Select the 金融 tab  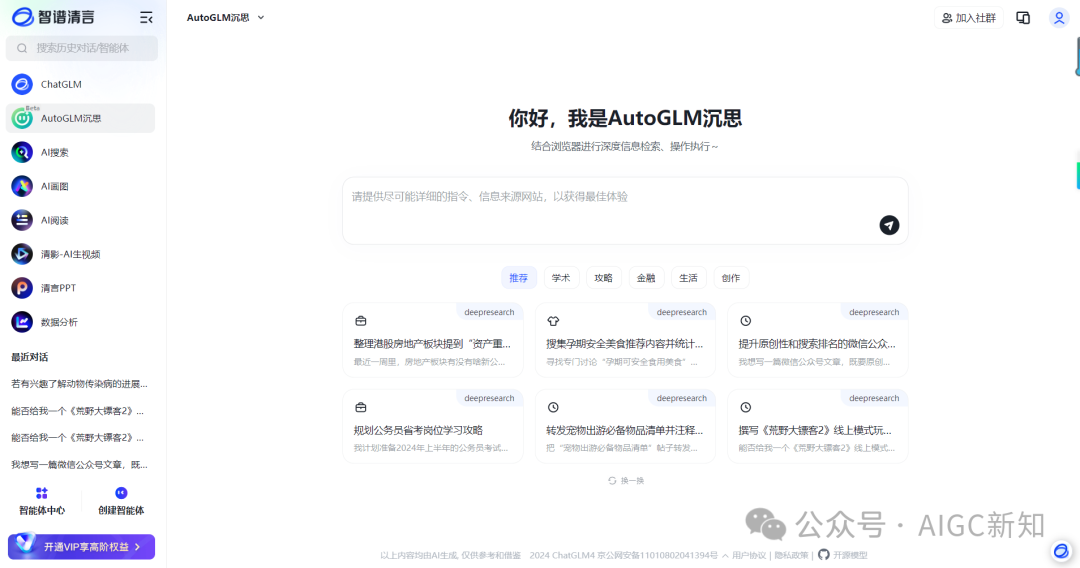(x=646, y=278)
